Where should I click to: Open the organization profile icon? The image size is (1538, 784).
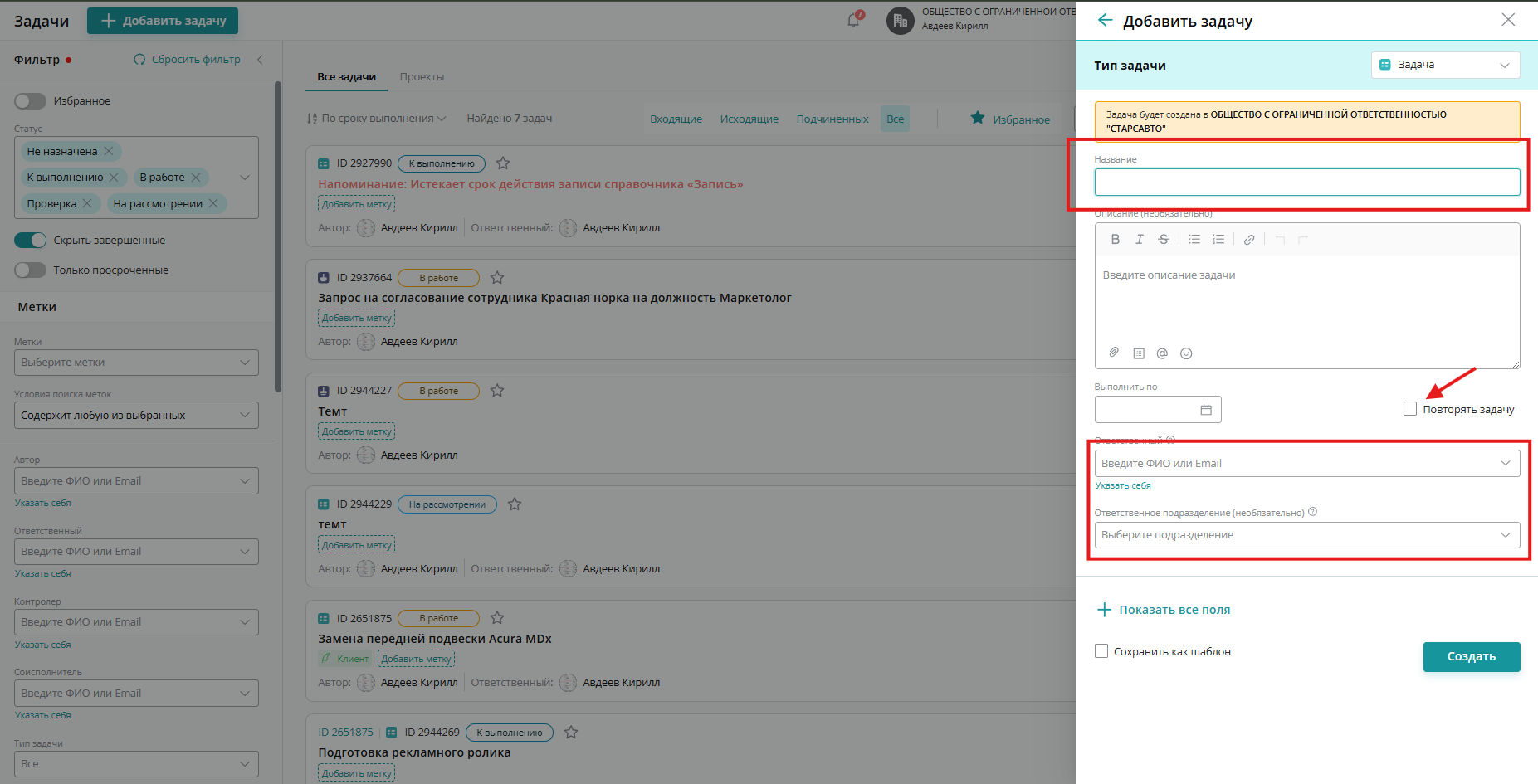(900, 21)
